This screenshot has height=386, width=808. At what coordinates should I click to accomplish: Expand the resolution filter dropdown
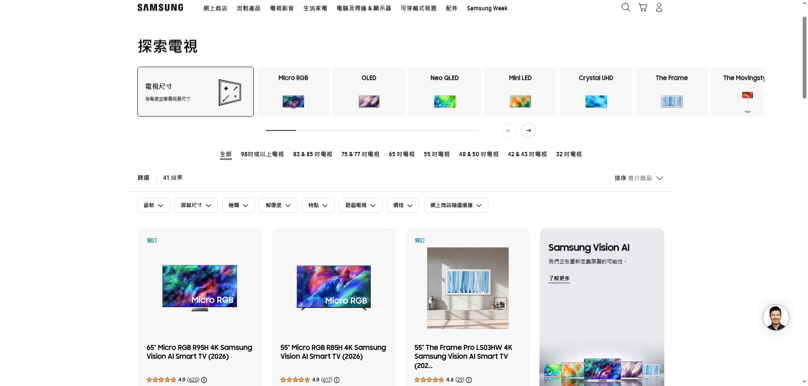pyautogui.click(x=278, y=205)
